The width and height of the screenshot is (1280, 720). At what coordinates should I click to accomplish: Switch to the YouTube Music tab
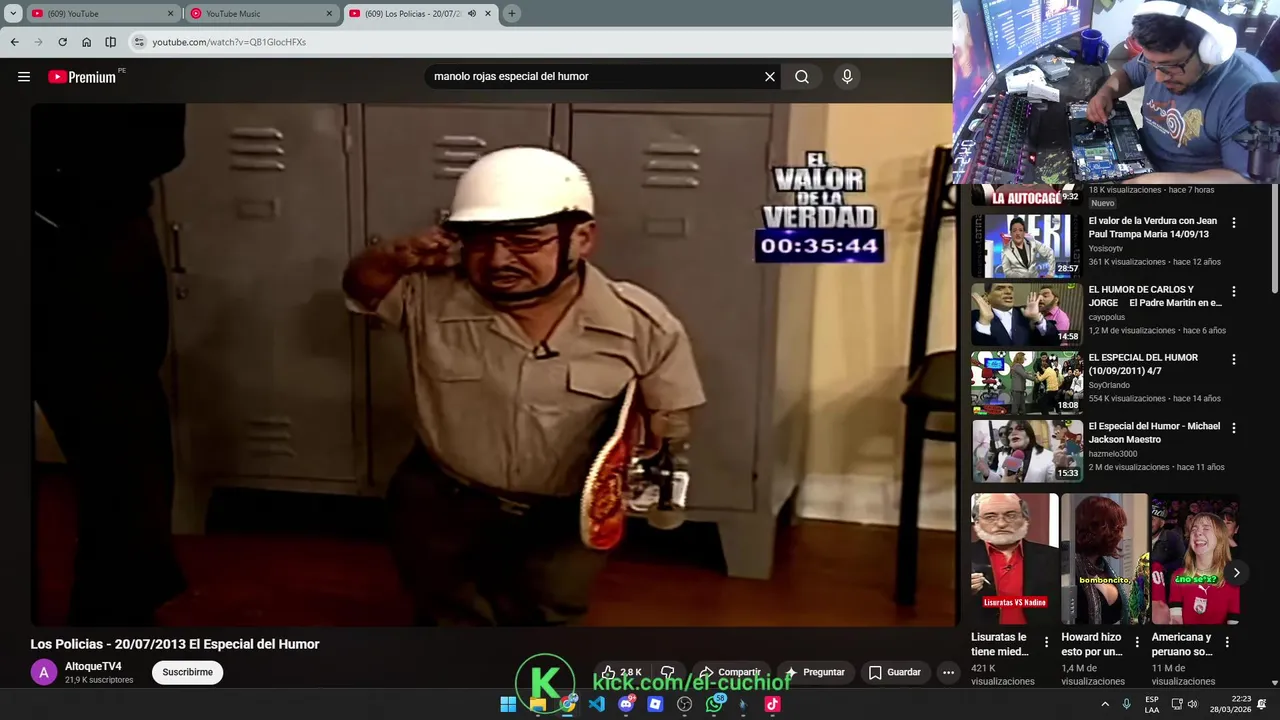click(x=261, y=14)
